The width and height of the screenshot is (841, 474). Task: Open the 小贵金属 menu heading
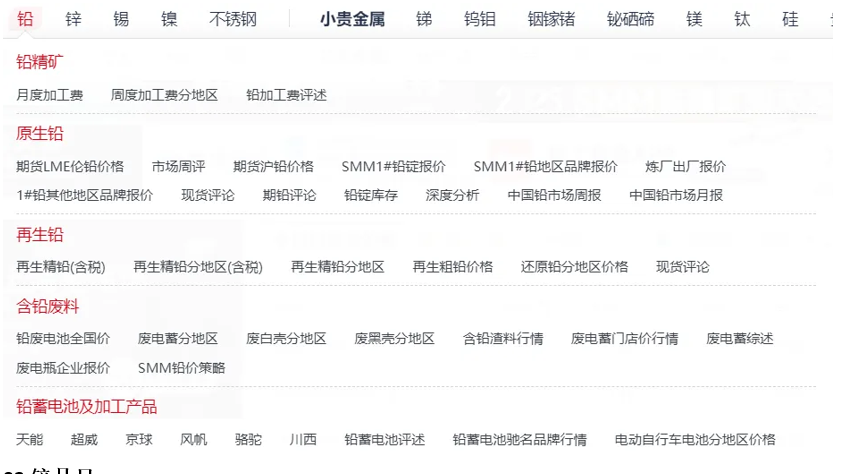352,19
